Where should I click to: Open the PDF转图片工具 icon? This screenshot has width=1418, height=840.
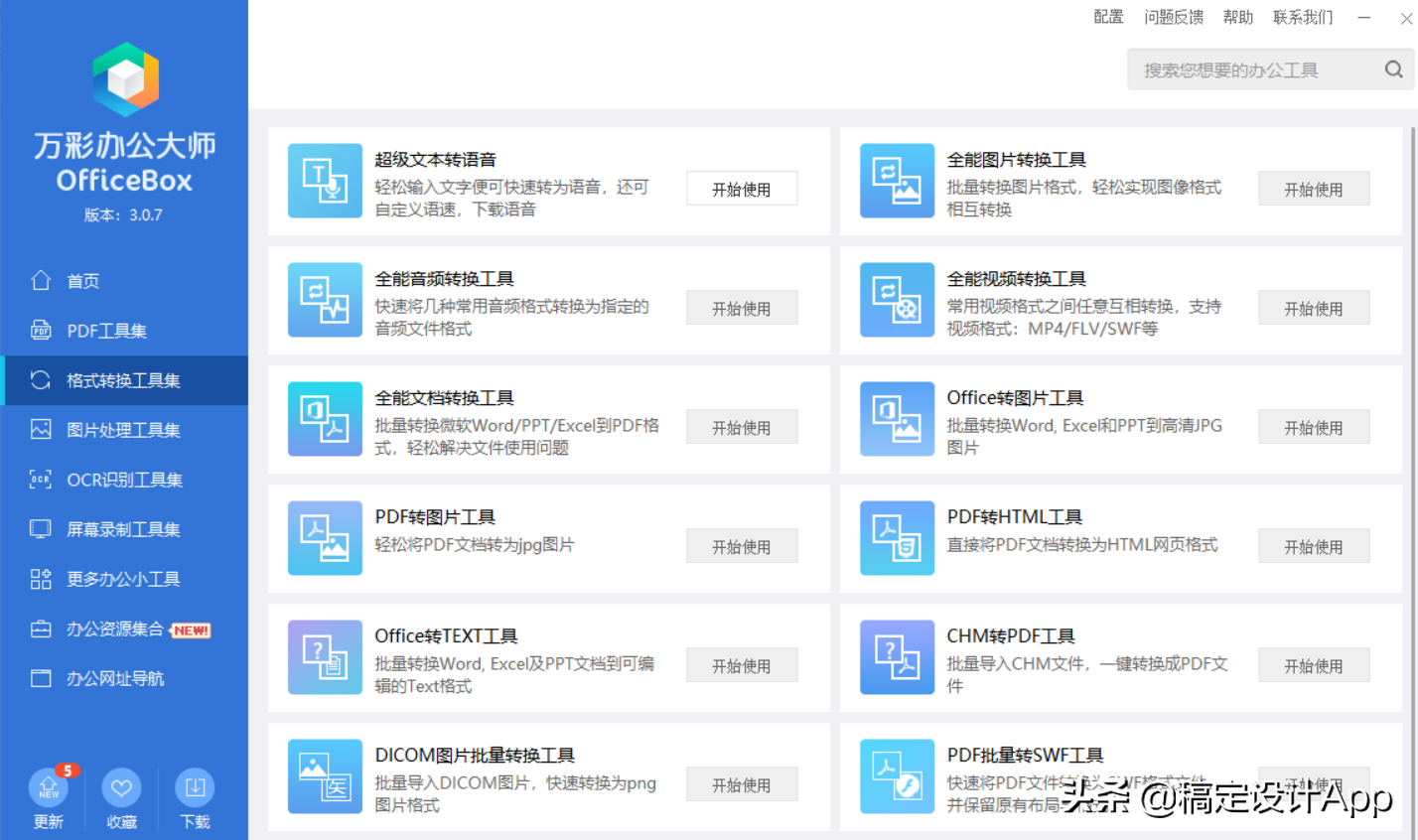(325, 538)
